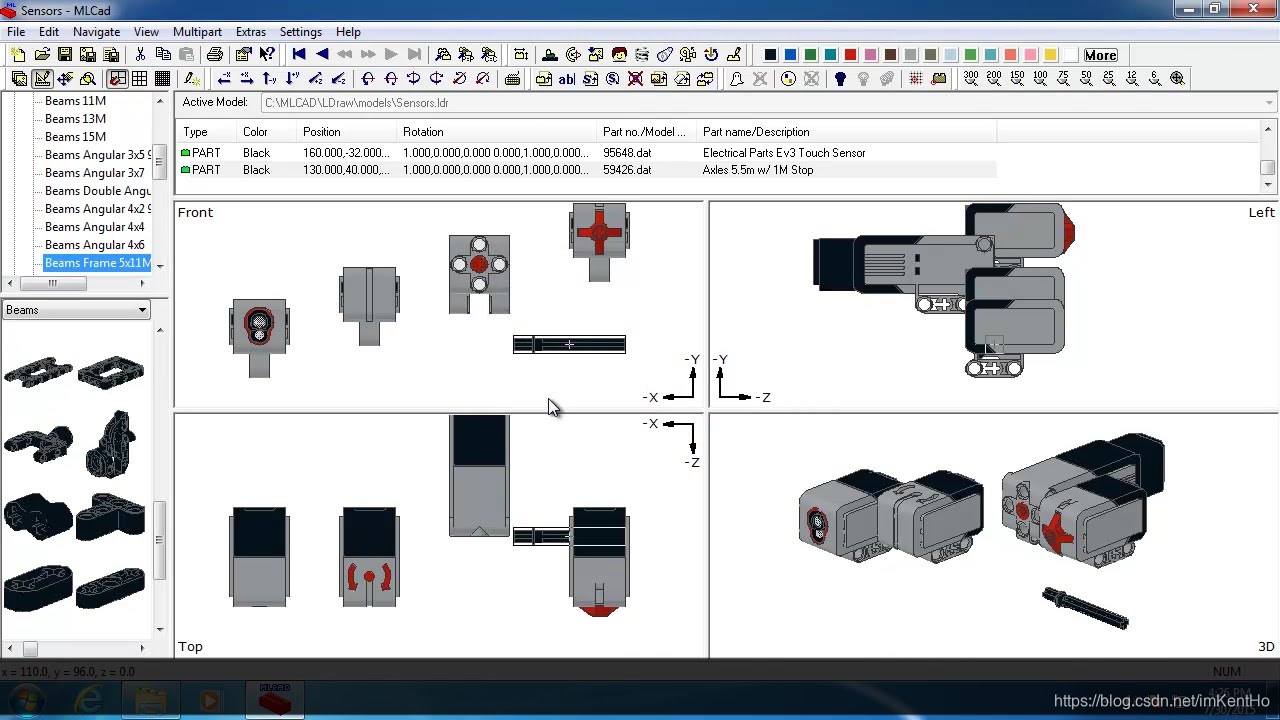Enable the coarse grid snap
Image resolution: width=1280 pixels, height=720 pixels.
pyautogui.click(x=117, y=79)
